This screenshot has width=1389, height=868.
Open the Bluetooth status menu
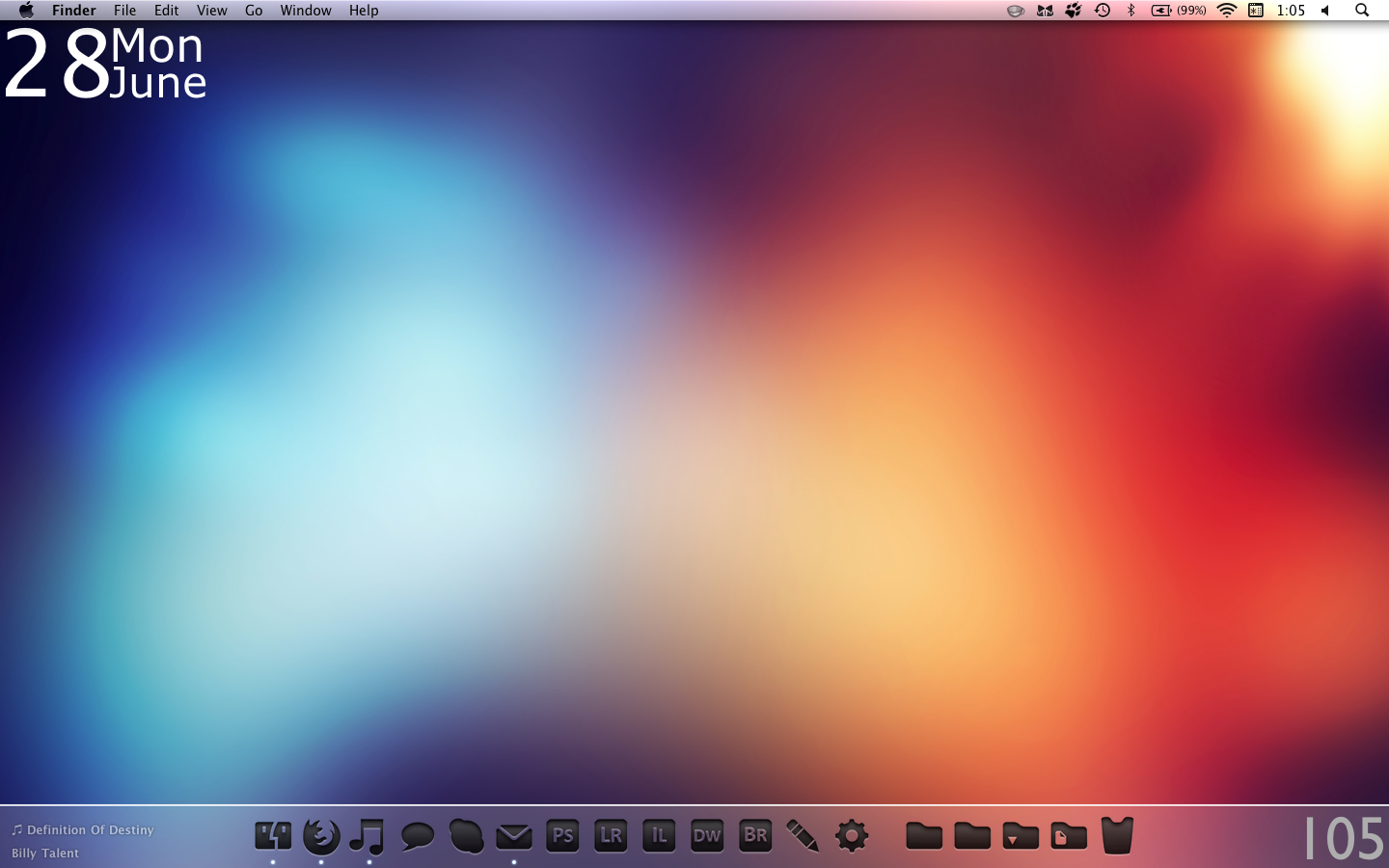pyautogui.click(x=1131, y=11)
